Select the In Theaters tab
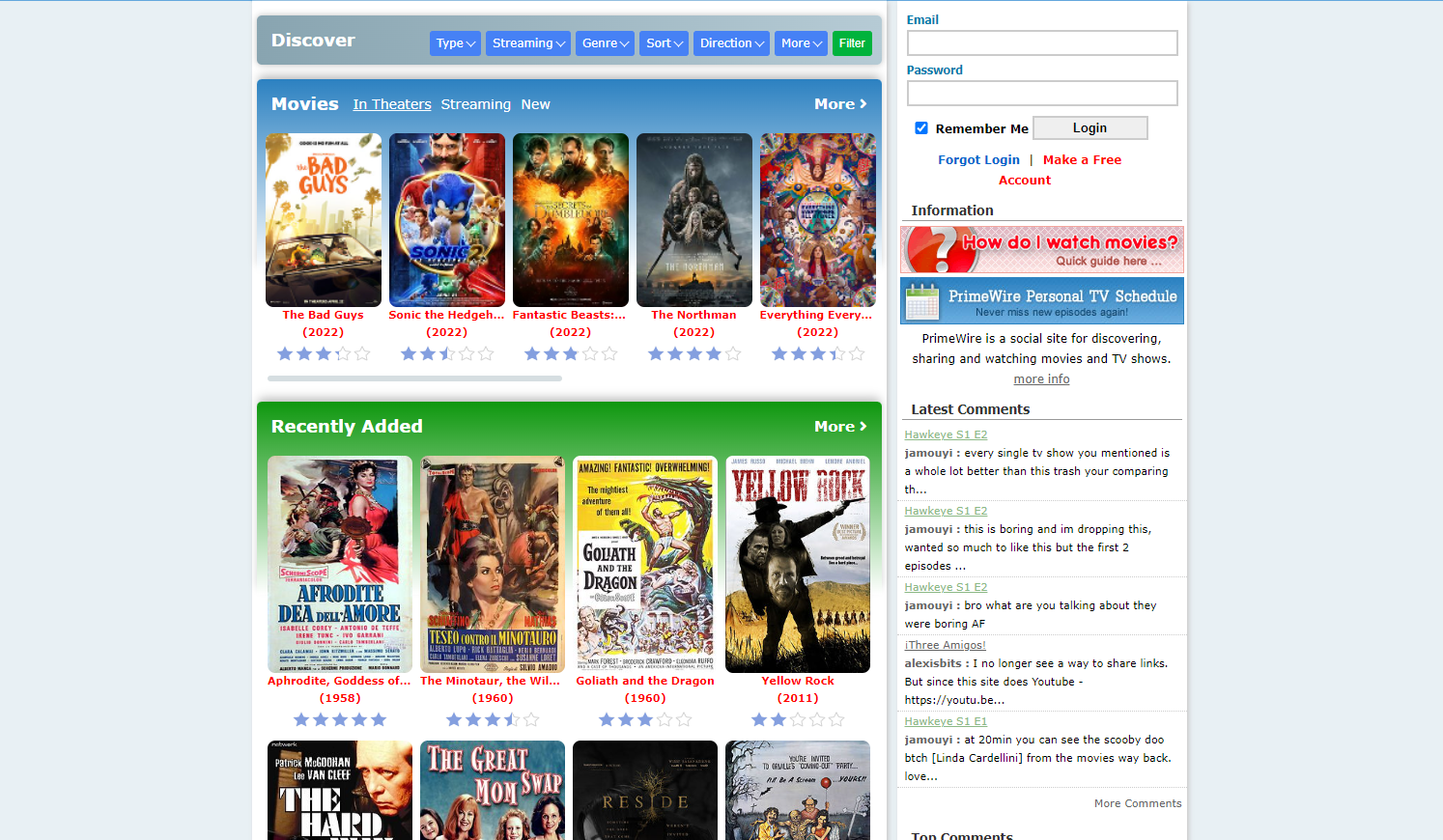1443x840 pixels. [x=392, y=104]
